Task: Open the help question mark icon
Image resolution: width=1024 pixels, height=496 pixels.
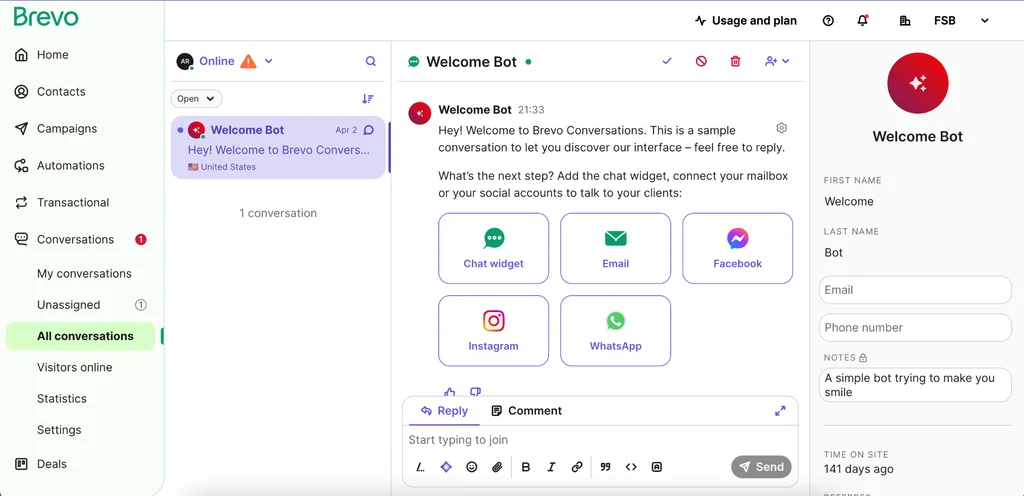Action: pyautogui.click(x=828, y=21)
